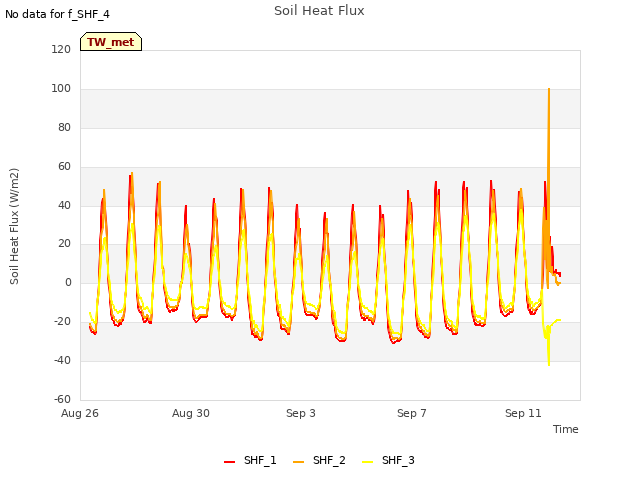Viewport: 640px width, 480px height.
Task: Click the -40 y-axis tick label
Action: click(62, 360)
